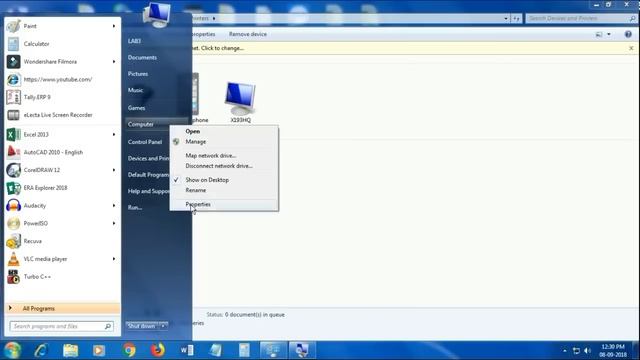Viewport: 640px width, 360px height.
Task: Open Wondershare Filmora
Action: coord(62,62)
